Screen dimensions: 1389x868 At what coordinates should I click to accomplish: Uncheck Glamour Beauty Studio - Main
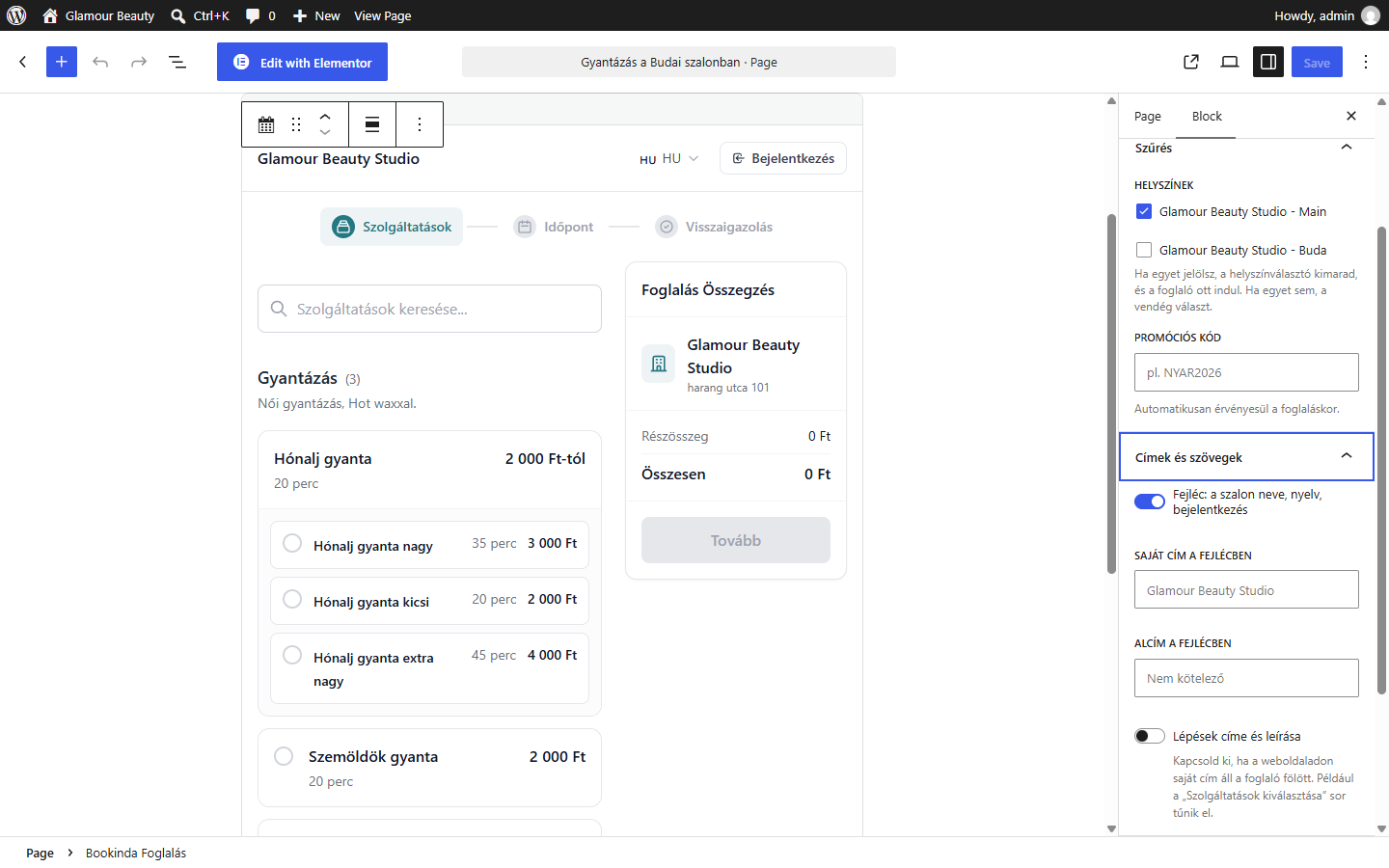point(1144,211)
